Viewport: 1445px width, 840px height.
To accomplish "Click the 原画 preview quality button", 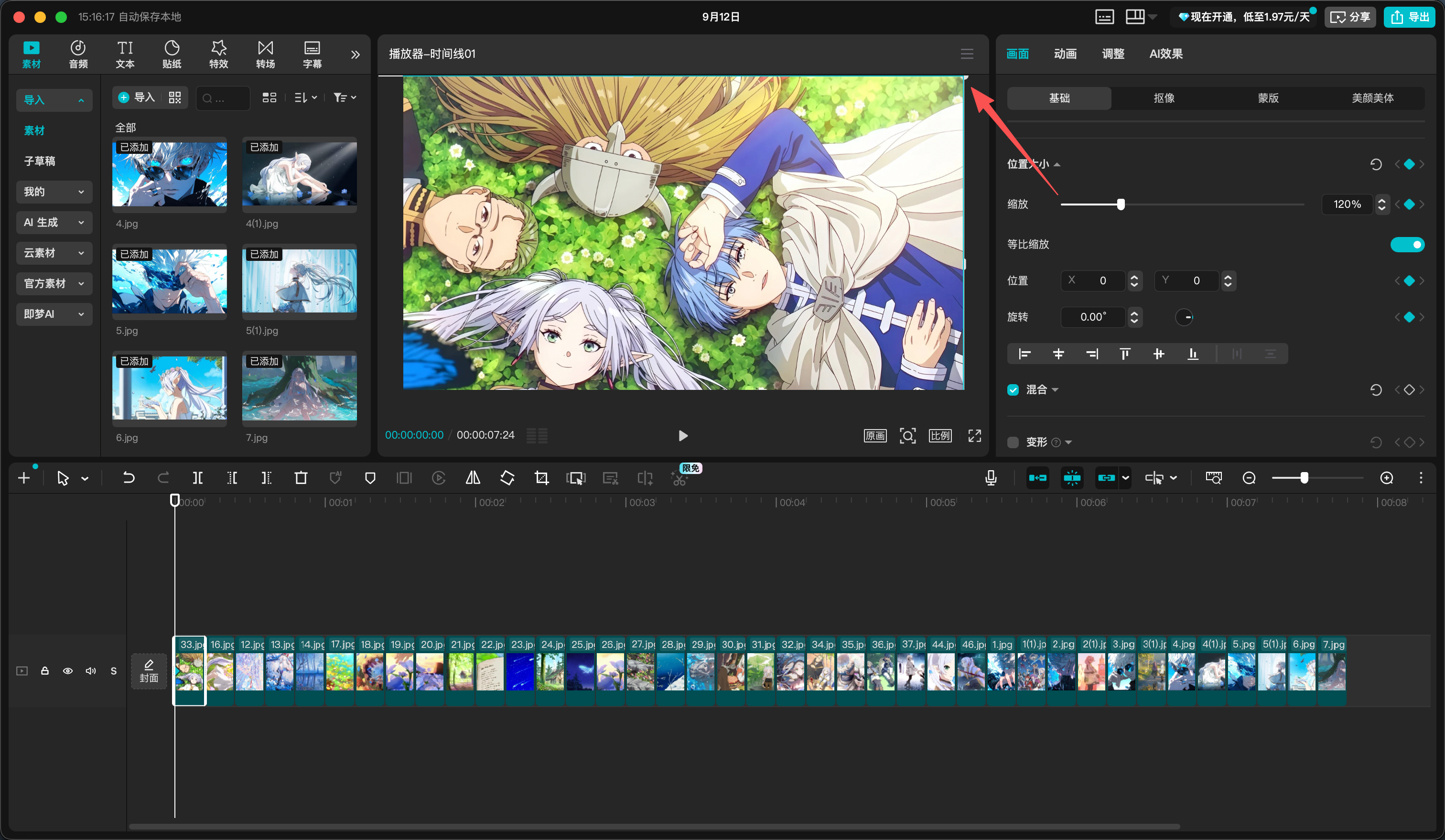I will pos(875,436).
